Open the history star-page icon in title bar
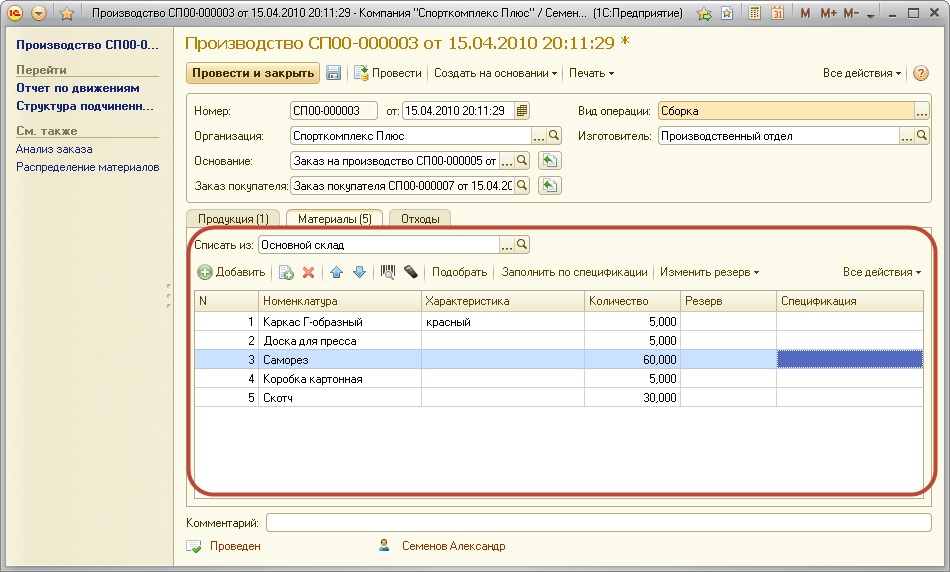Image resolution: width=950 pixels, height=572 pixels. pos(727,13)
